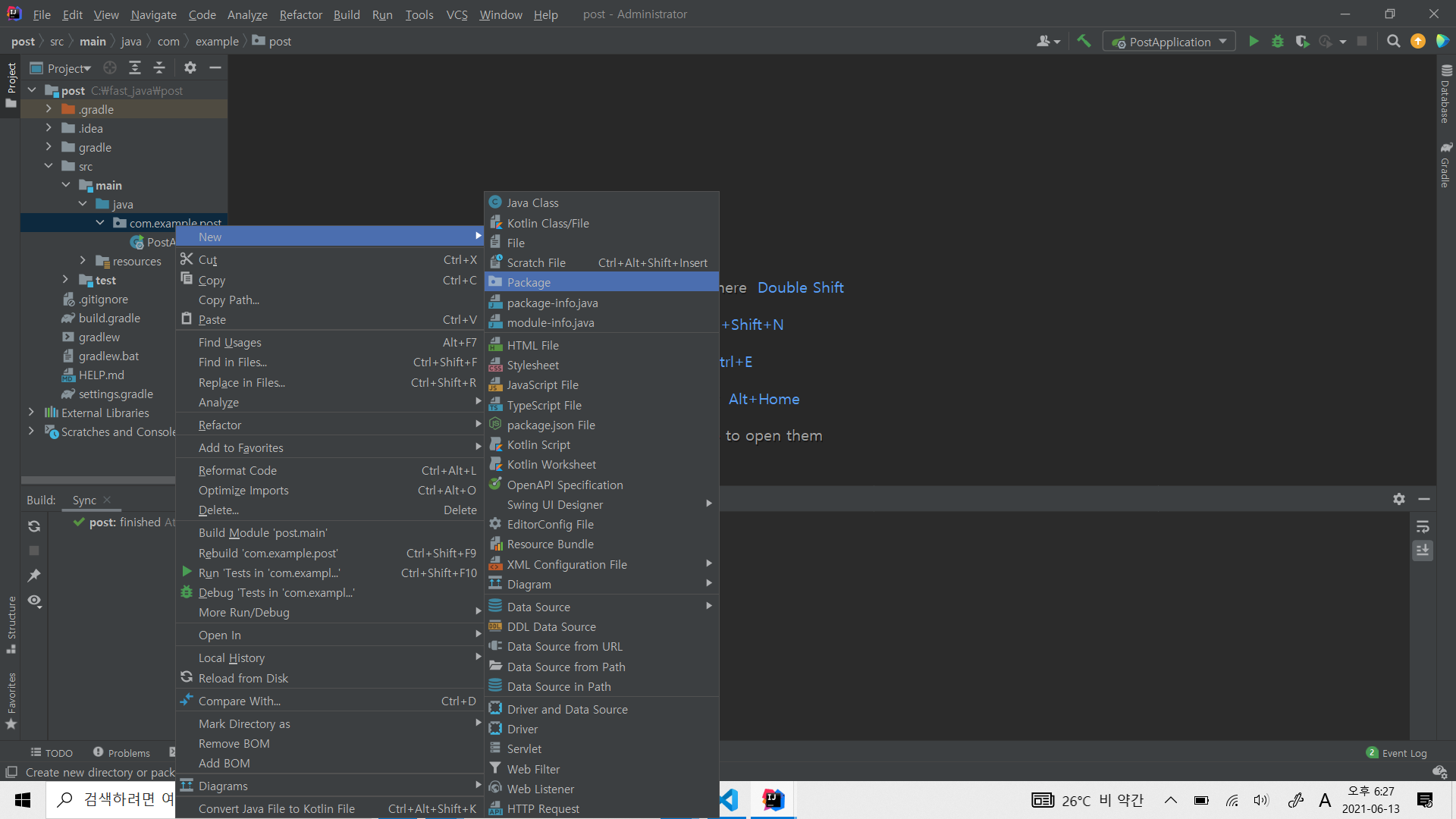Click the green Run button in toolbar
Screen dimensions: 1456x819
click(1254, 42)
